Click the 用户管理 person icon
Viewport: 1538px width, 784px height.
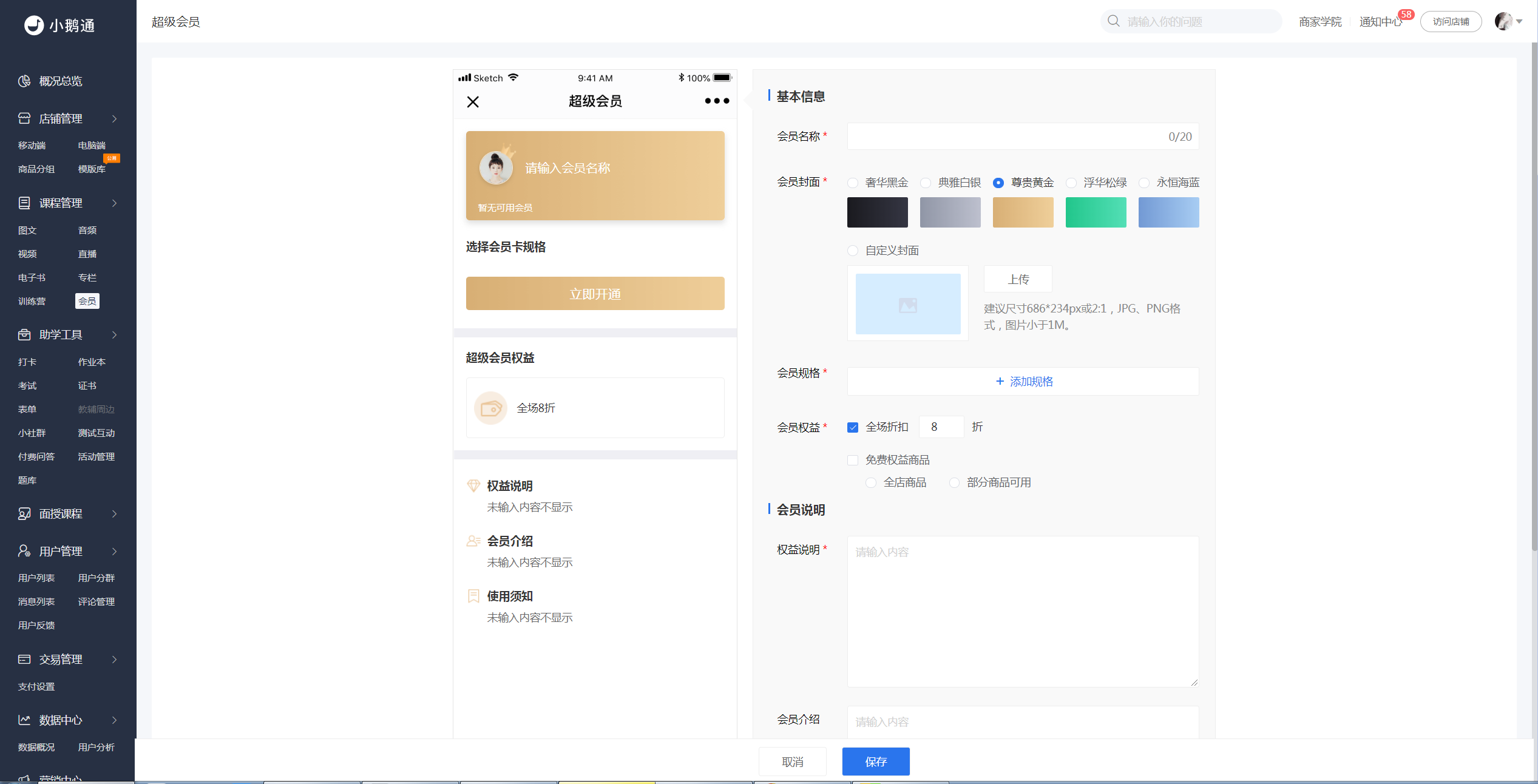tap(24, 551)
